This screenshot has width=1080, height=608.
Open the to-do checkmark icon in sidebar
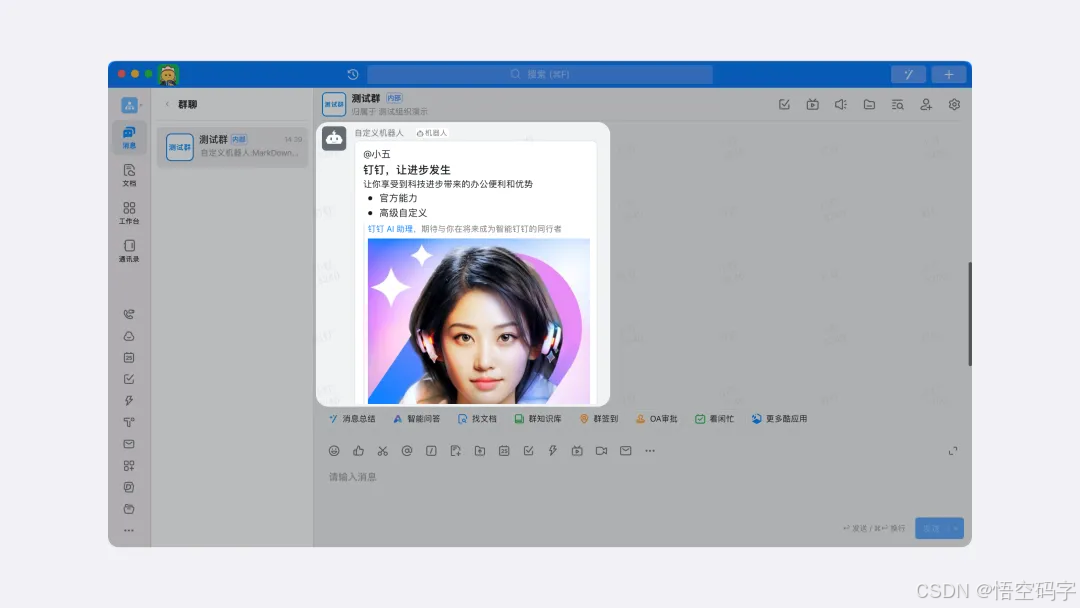[x=129, y=379]
